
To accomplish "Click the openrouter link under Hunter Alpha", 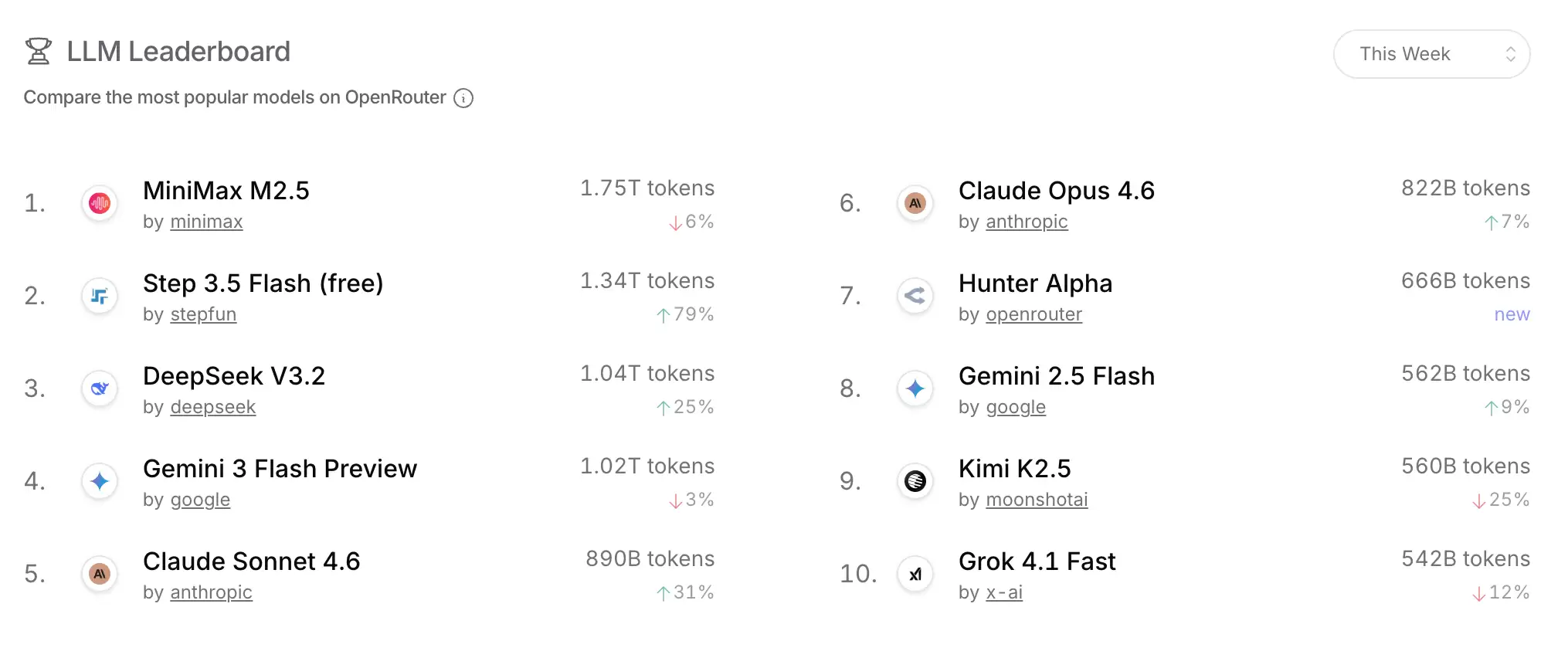I will tap(1033, 315).
